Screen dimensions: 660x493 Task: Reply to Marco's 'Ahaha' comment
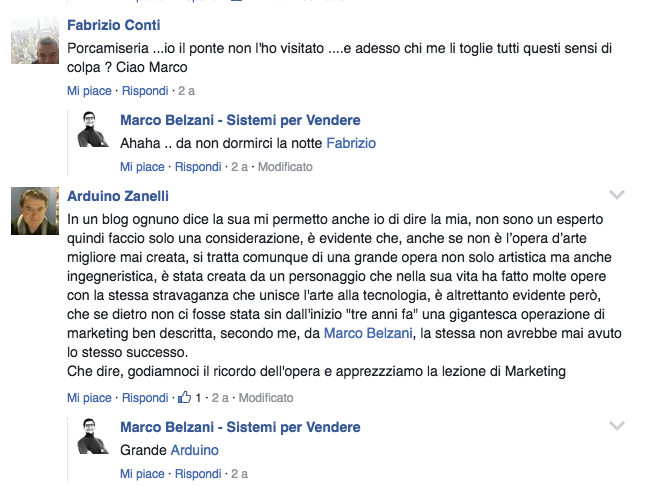click(197, 167)
